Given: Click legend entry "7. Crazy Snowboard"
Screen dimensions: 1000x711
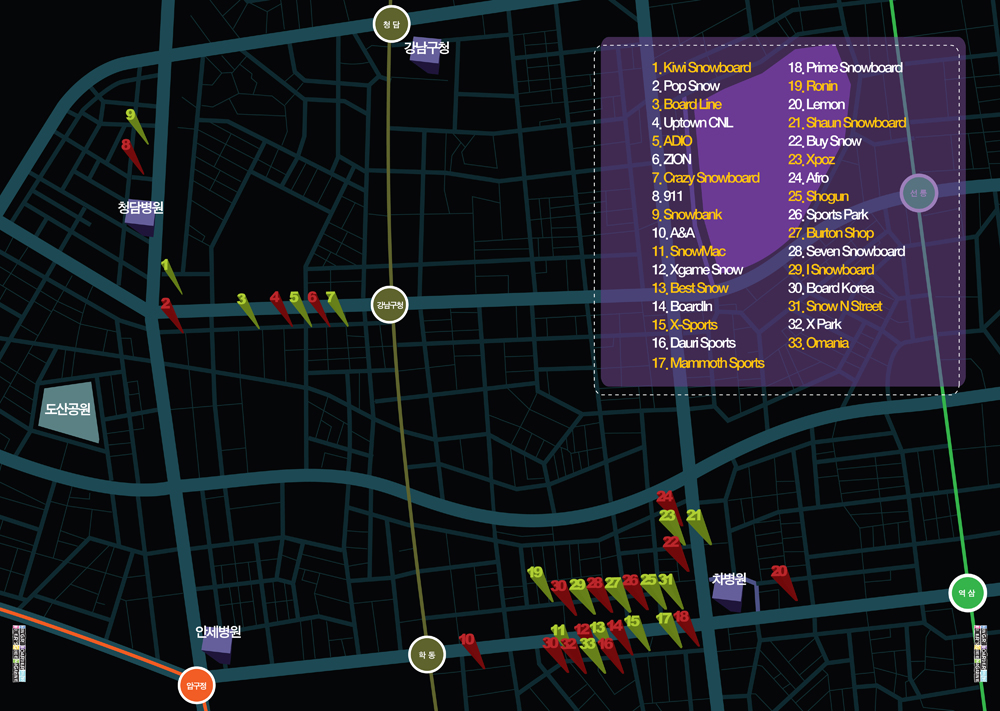Looking at the screenshot, I should [x=705, y=178].
